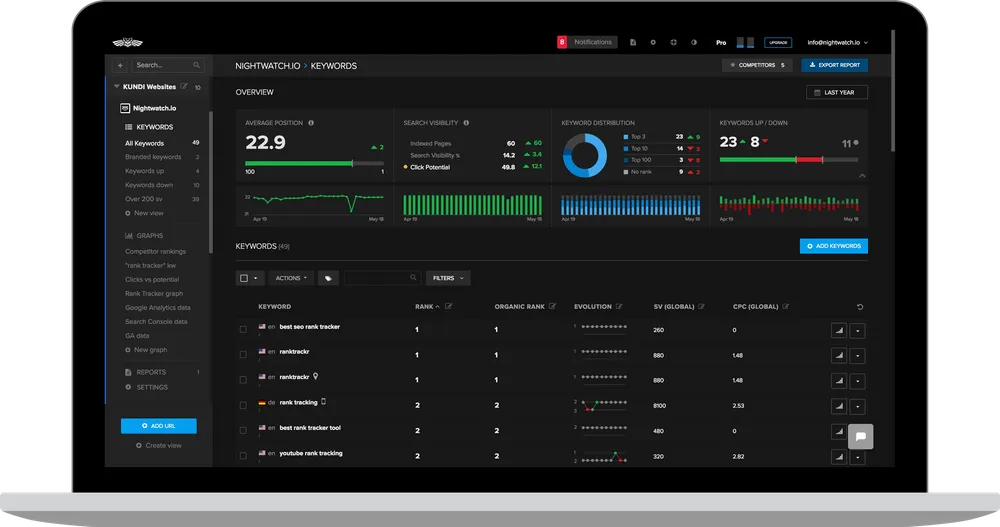Click the search magnifier in sidebar
This screenshot has height=527, width=1000.
click(196, 65)
